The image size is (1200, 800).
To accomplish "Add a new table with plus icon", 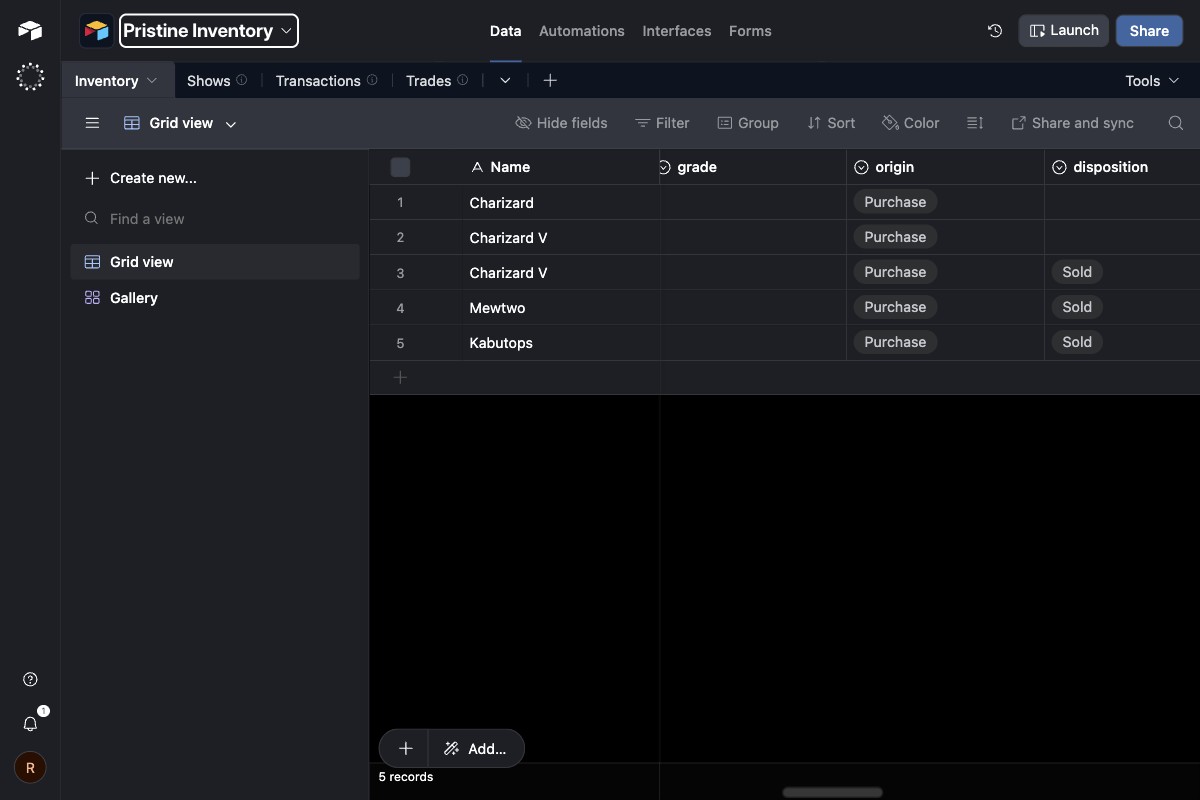I will click(550, 80).
